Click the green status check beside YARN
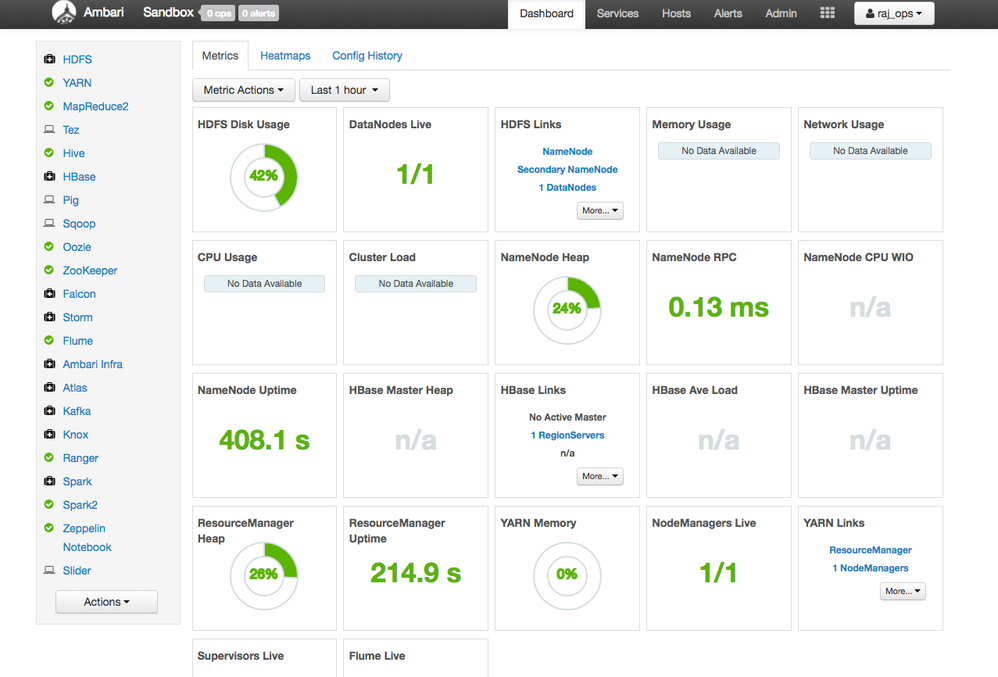998x677 pixels. pyautogui.click(x=49, y=83)
